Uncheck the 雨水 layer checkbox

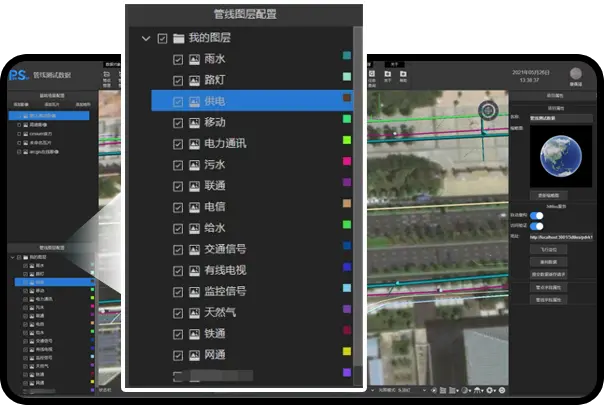pyautogui.click(x=178, y=60)
